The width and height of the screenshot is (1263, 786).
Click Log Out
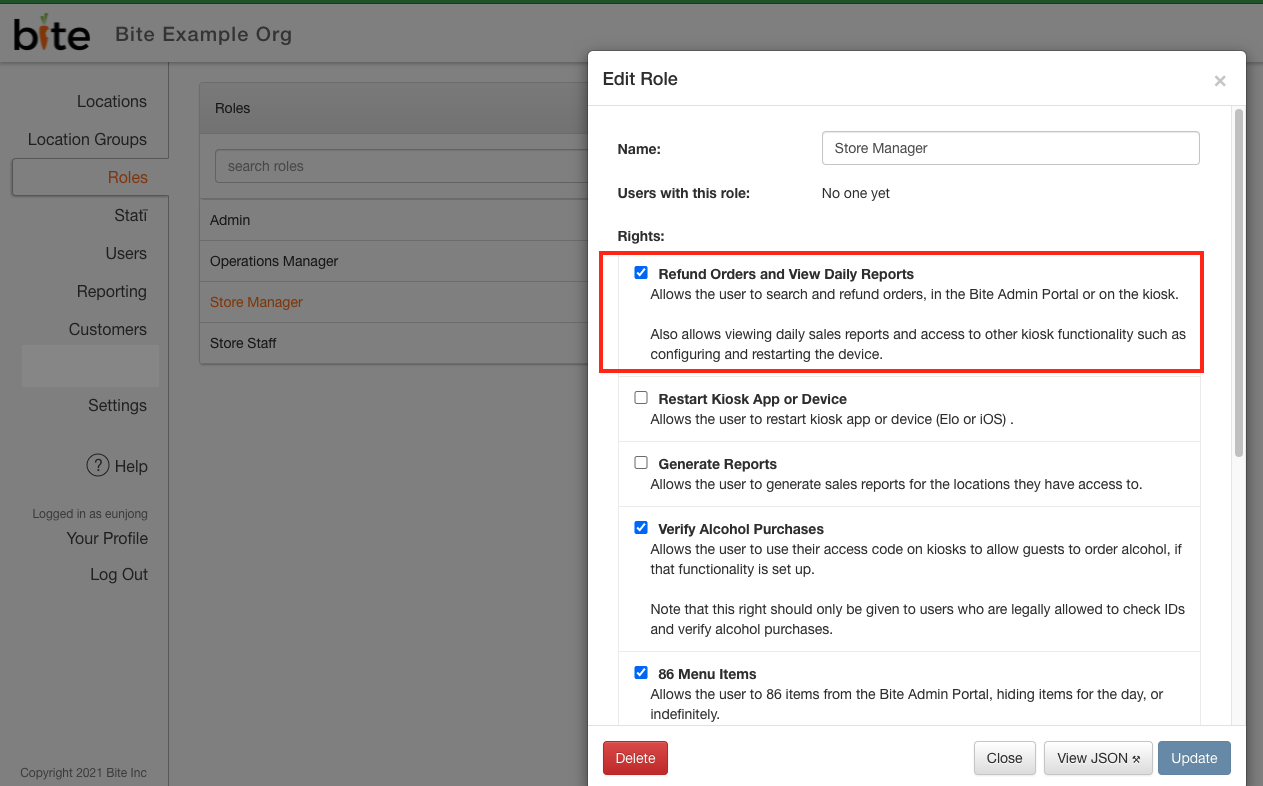tap(119, 574)
